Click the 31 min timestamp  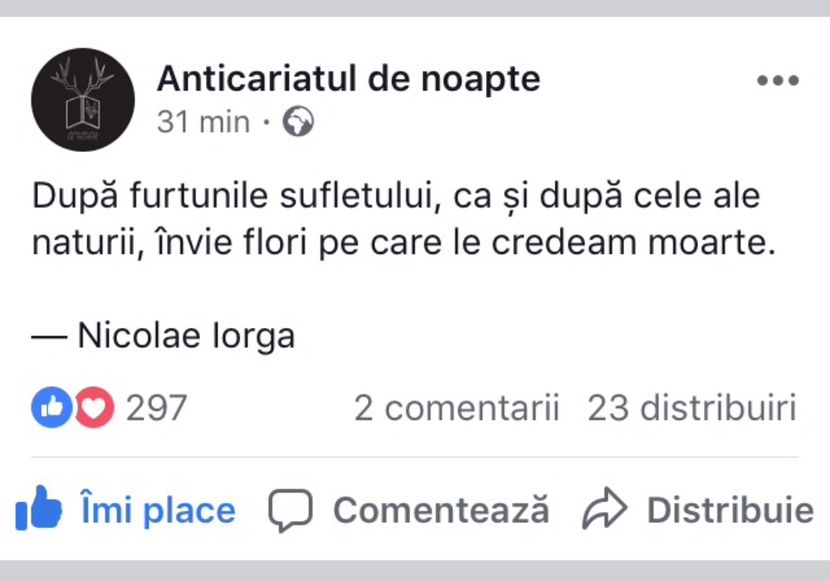(203, 123)
